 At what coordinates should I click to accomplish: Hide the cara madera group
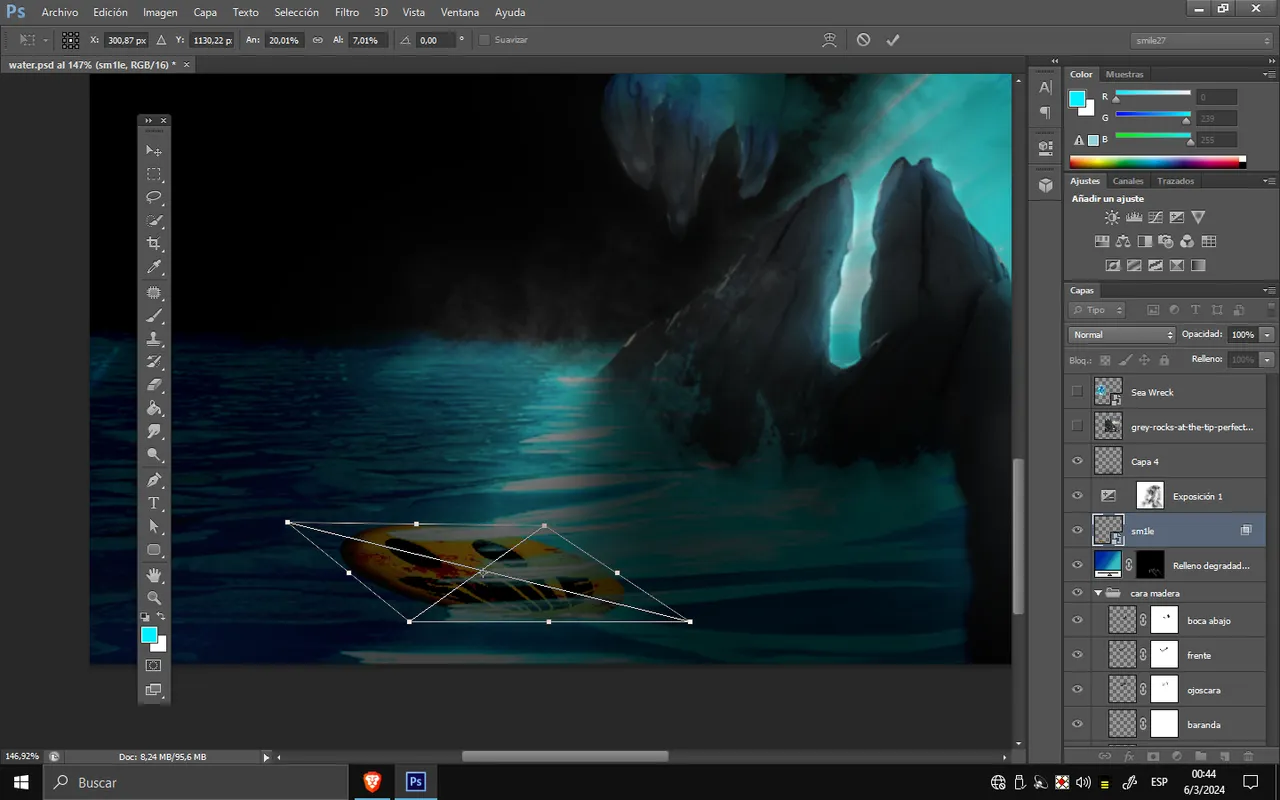point(1077,593)
